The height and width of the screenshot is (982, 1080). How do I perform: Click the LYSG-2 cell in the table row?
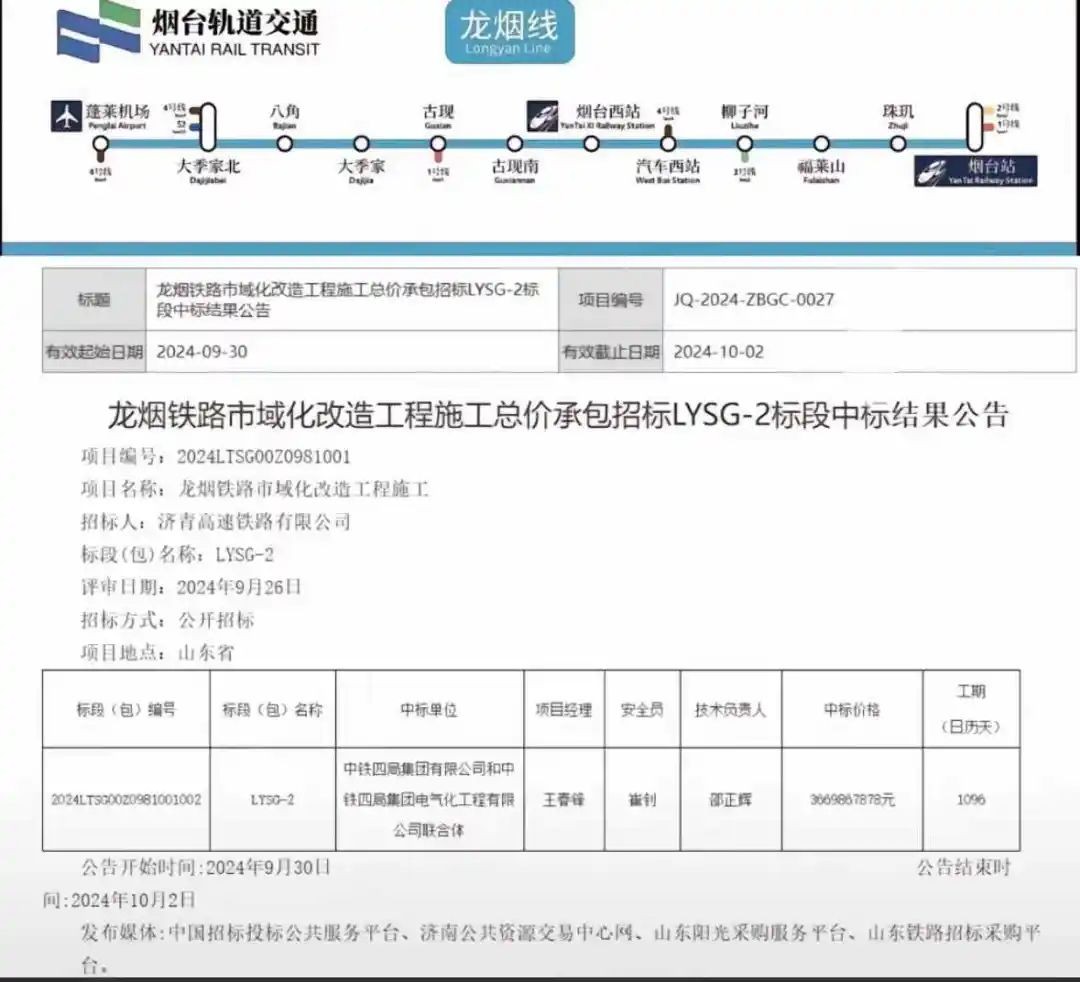(272, 800)
